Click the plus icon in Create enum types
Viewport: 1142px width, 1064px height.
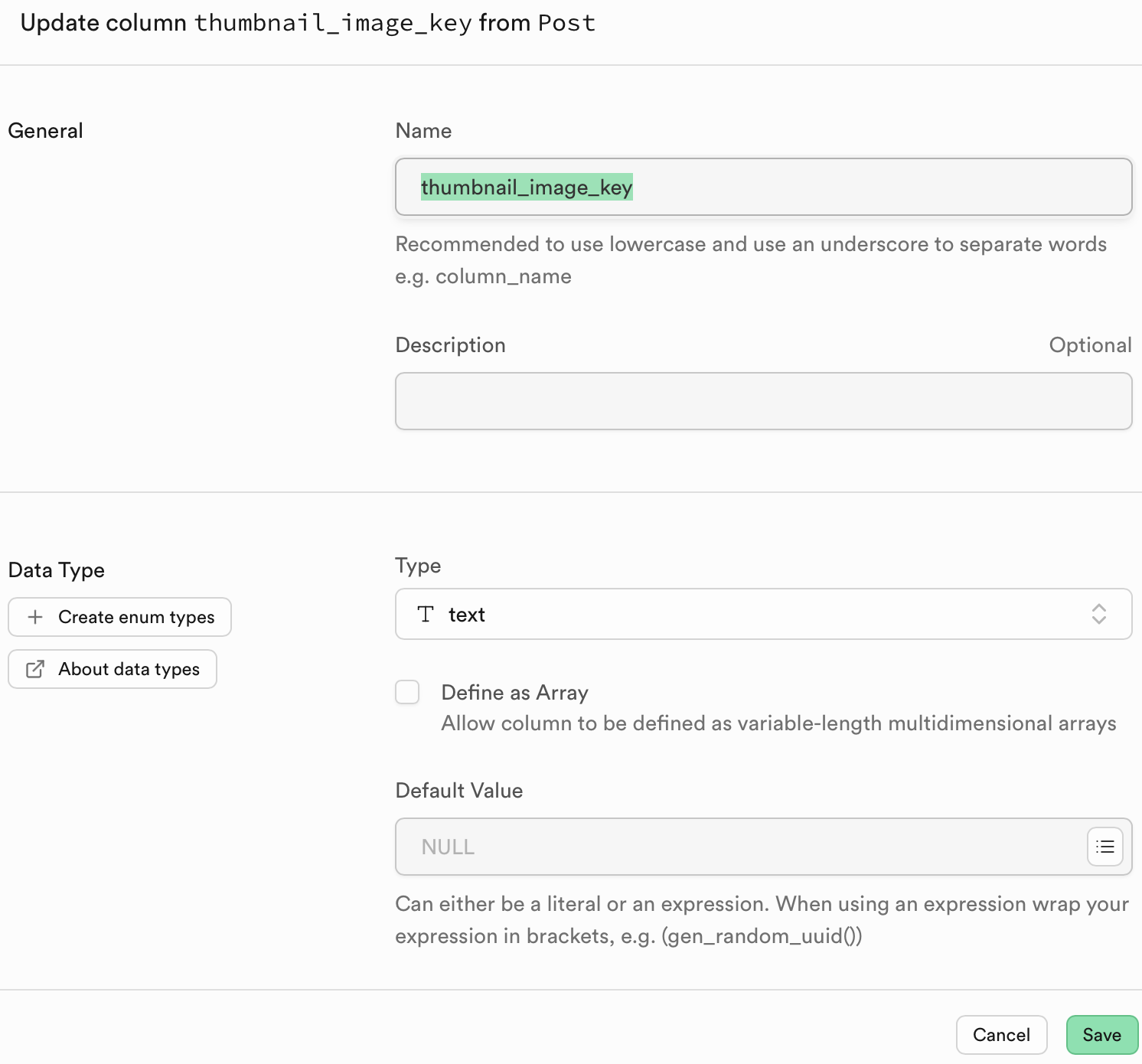point(35,617)
